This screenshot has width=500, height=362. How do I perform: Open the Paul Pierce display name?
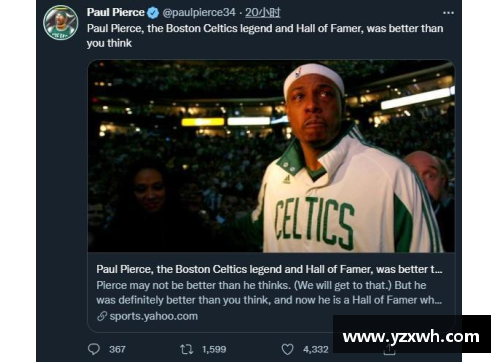[116, 13]
